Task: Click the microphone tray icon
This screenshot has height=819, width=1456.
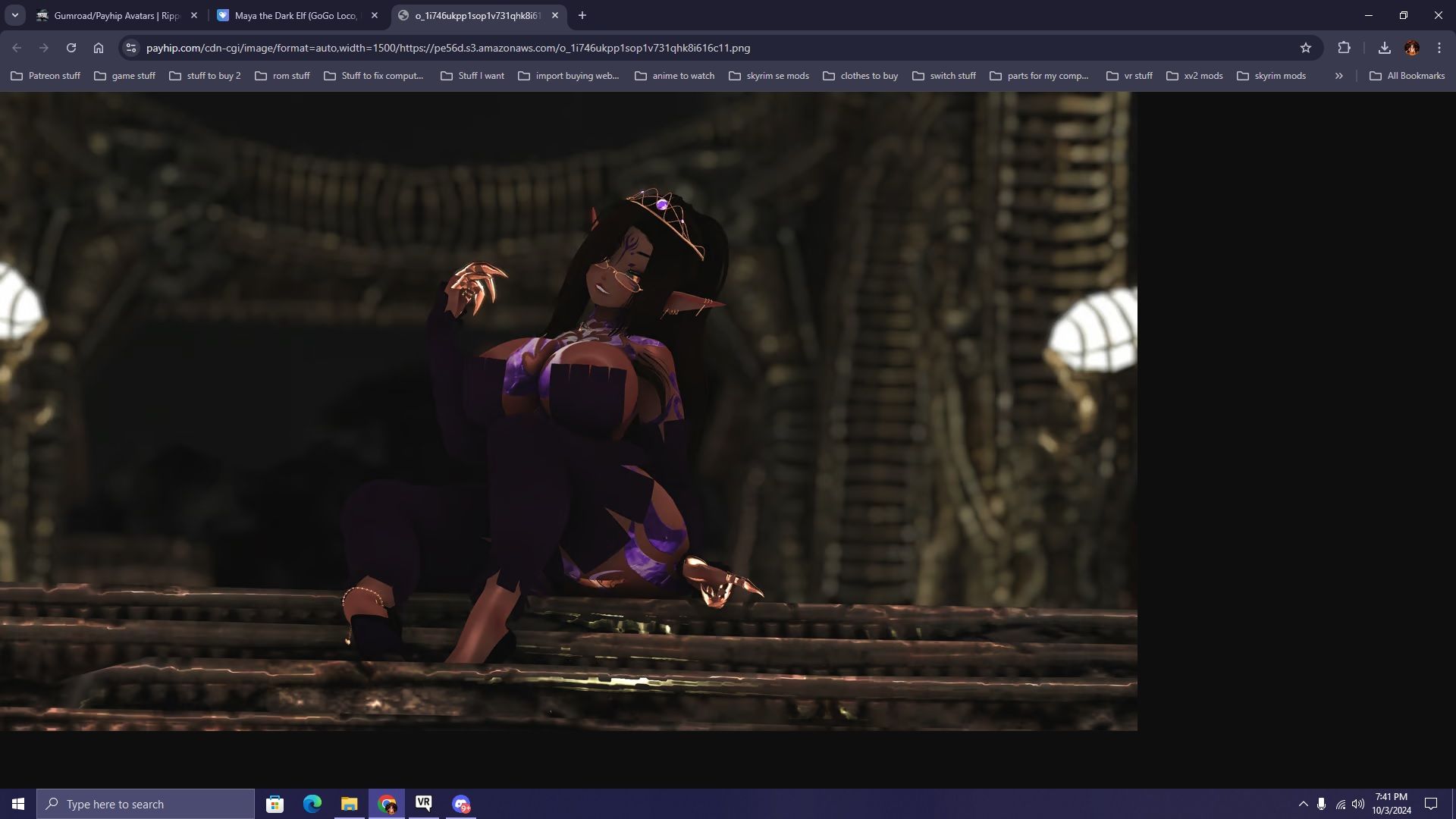Action: pos(1321,804)
